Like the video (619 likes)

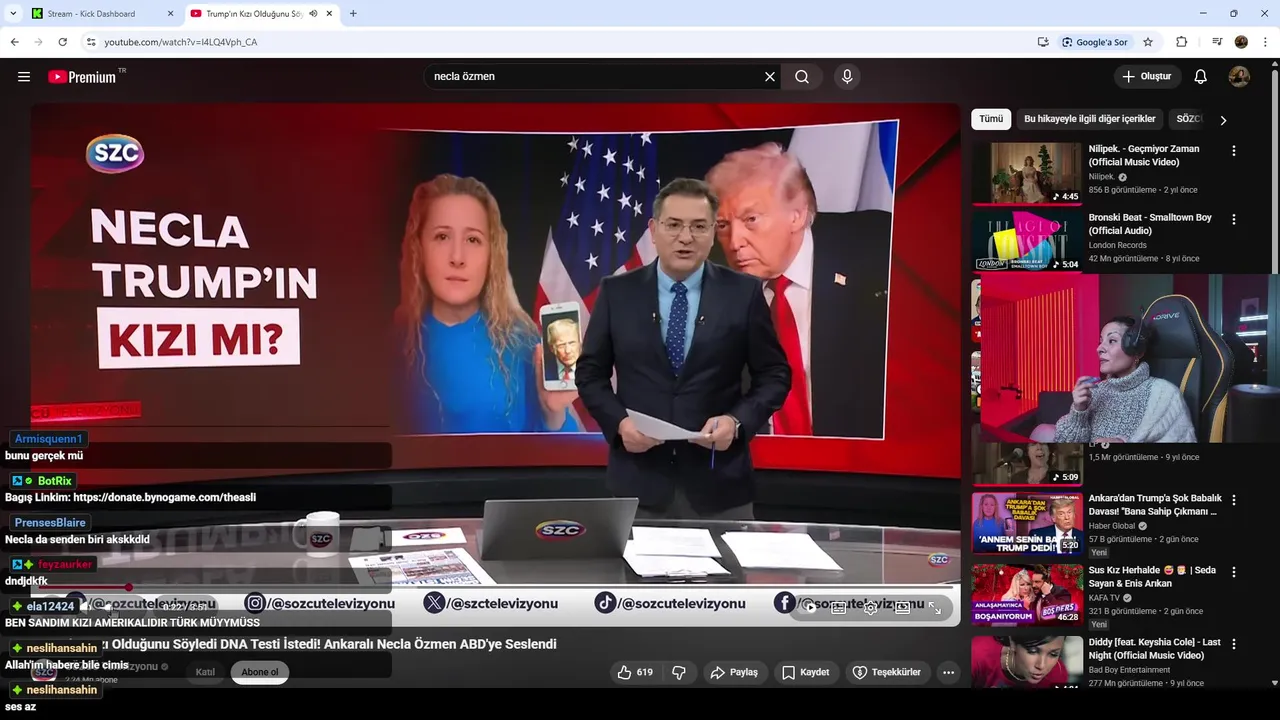(x=635, y=673)
